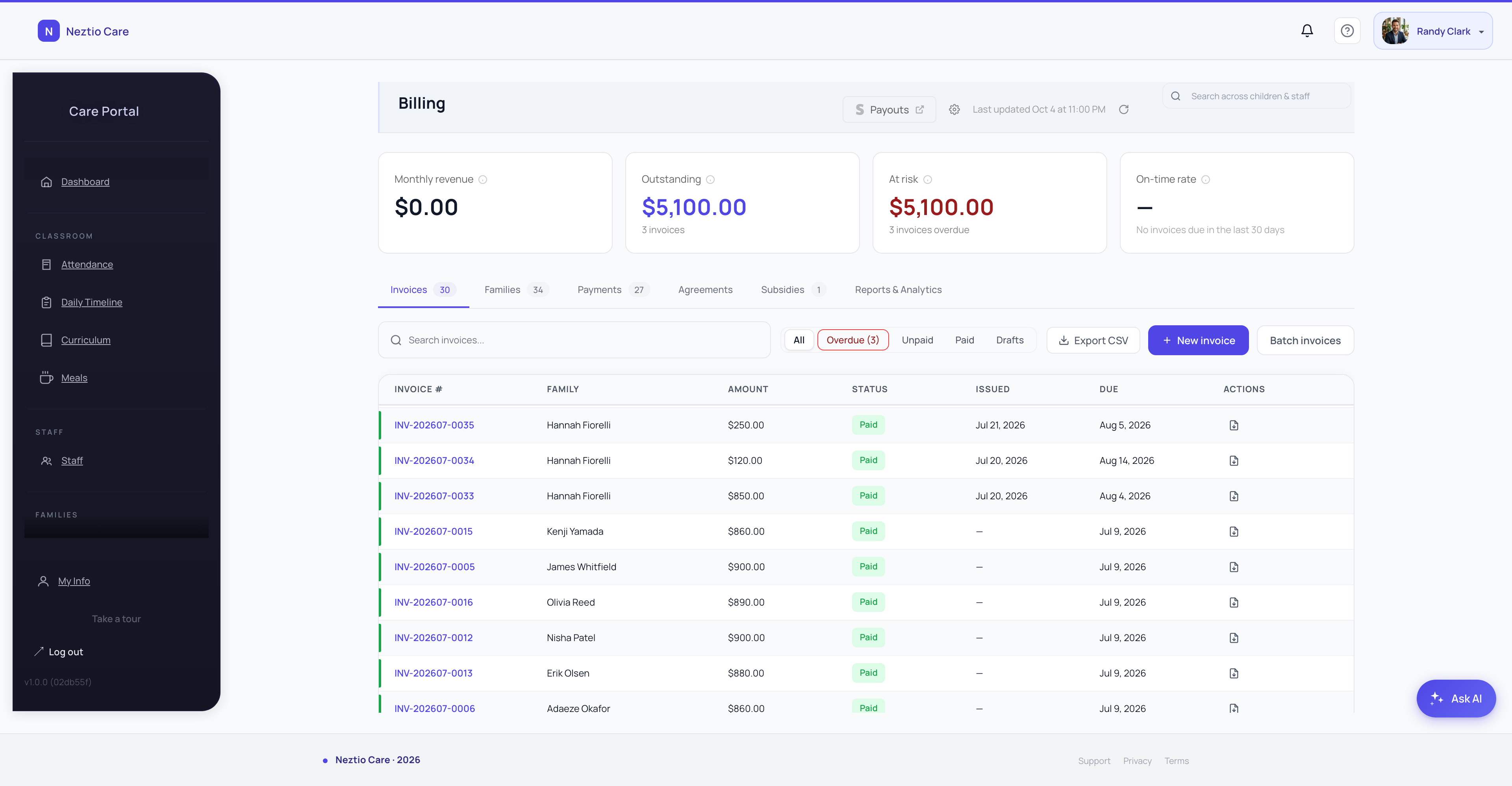Download invoice INV-202607-0012 document icon

pyautogui.click(x=1234, y=638)
